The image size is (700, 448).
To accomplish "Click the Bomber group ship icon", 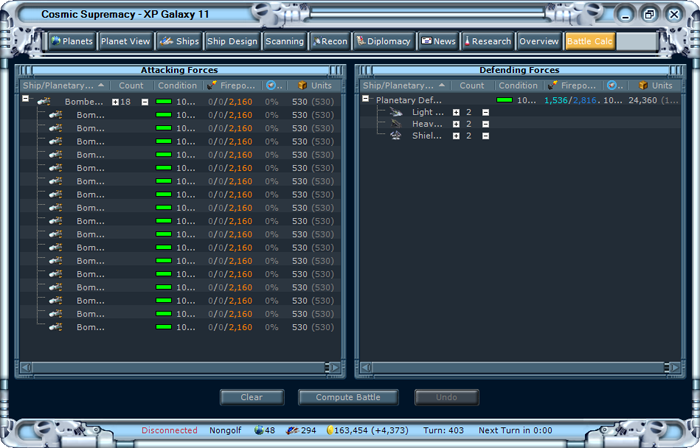I will pyautogui.click(x=43, y=102).
